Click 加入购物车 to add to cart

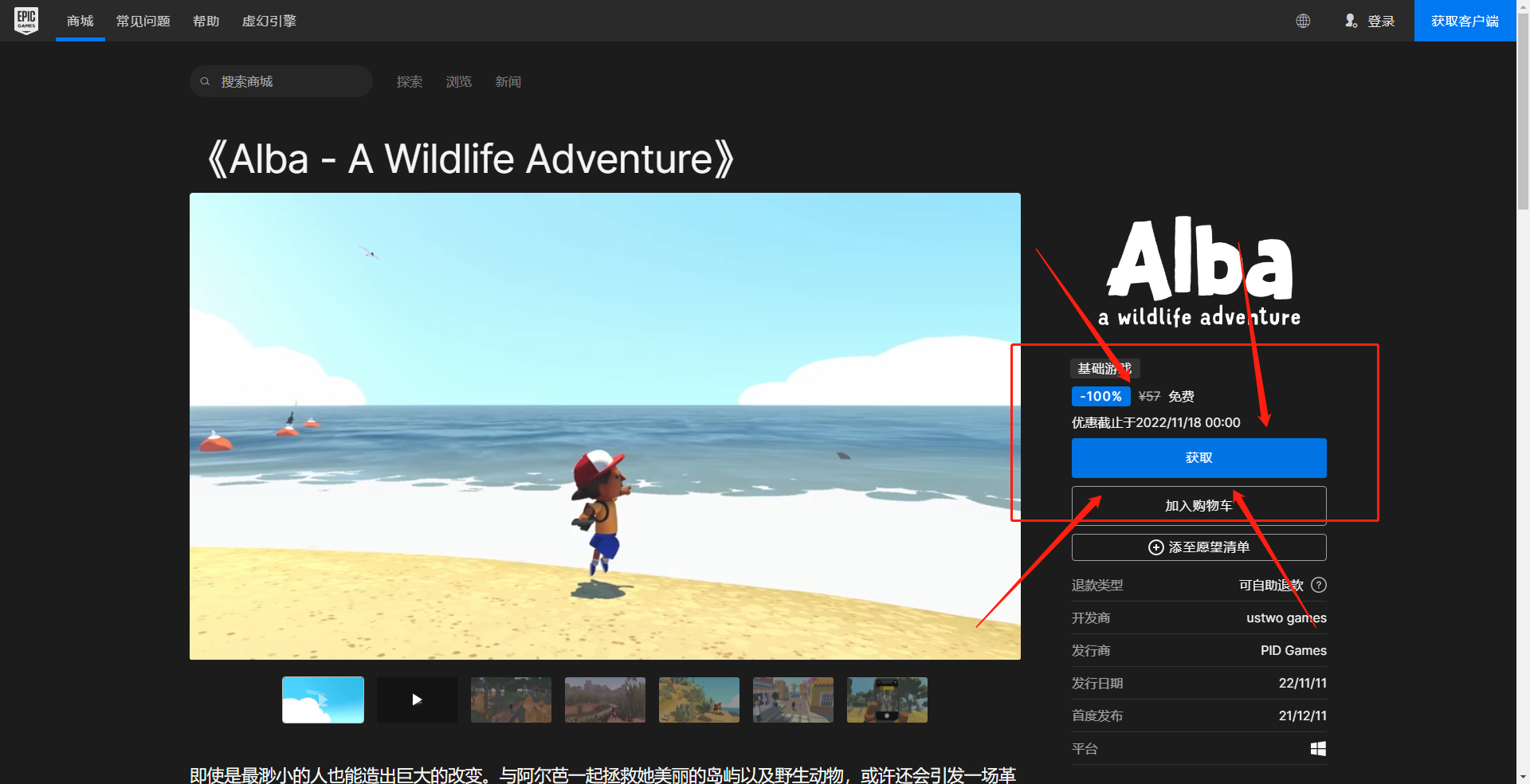[x=1198, y=504]
